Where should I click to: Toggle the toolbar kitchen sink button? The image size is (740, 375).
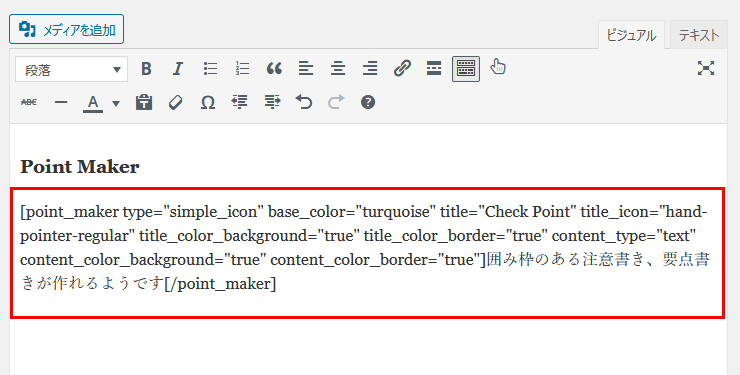(x=466, y=69)
